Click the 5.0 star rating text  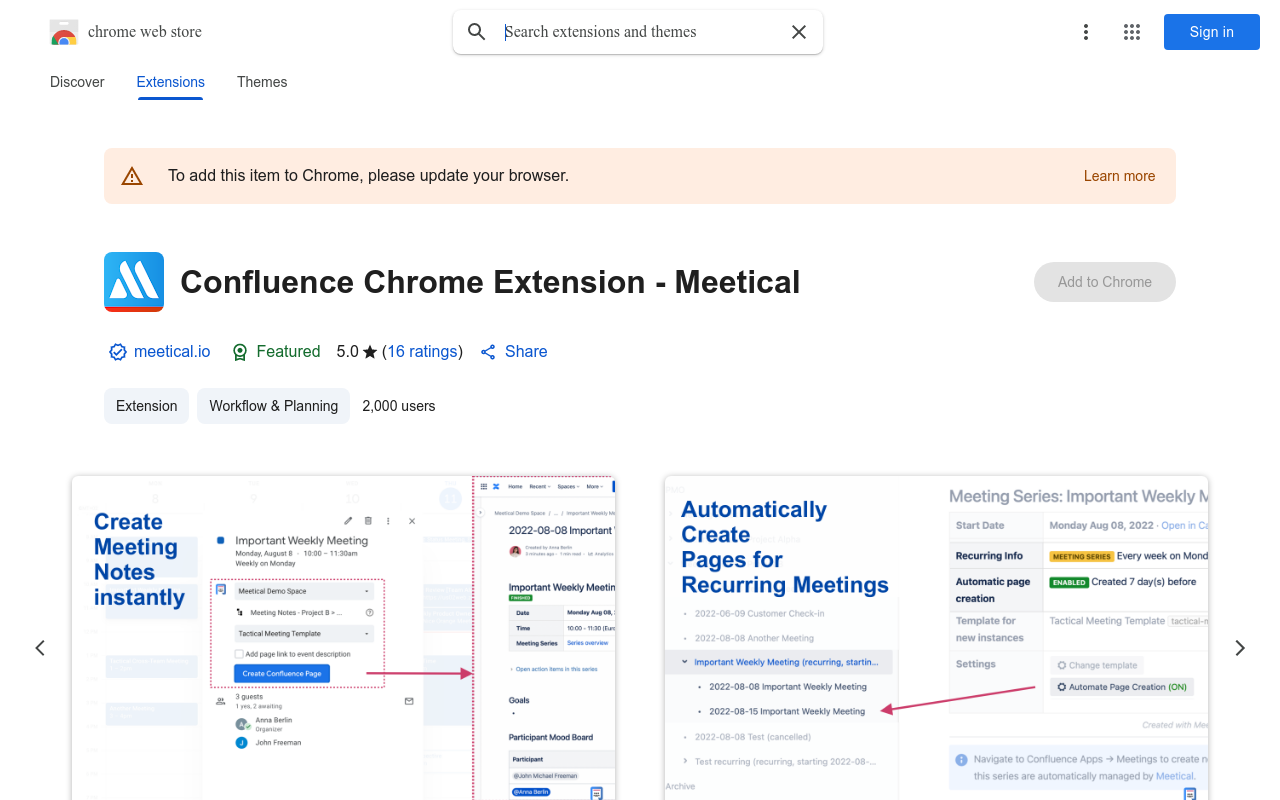[357, 352]
